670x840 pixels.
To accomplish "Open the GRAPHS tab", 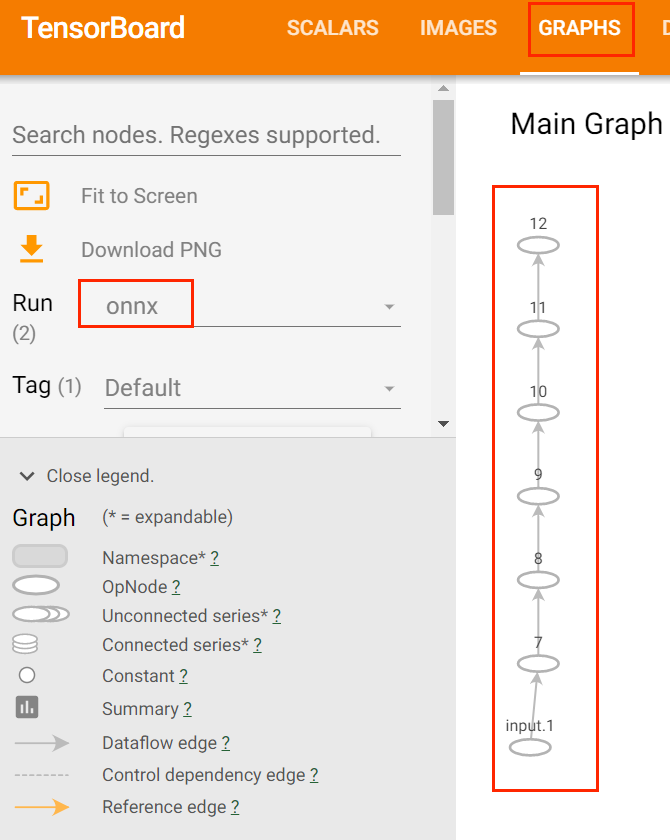I will click(579, 28).
